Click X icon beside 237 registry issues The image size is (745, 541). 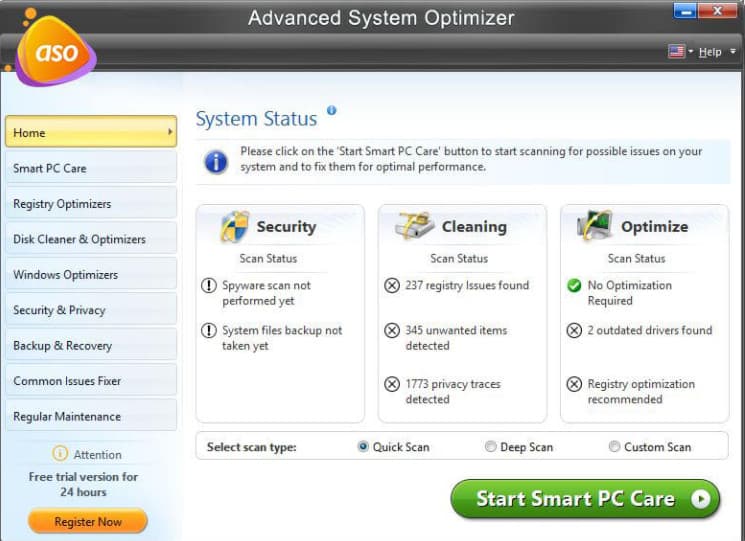coord(392,285)
